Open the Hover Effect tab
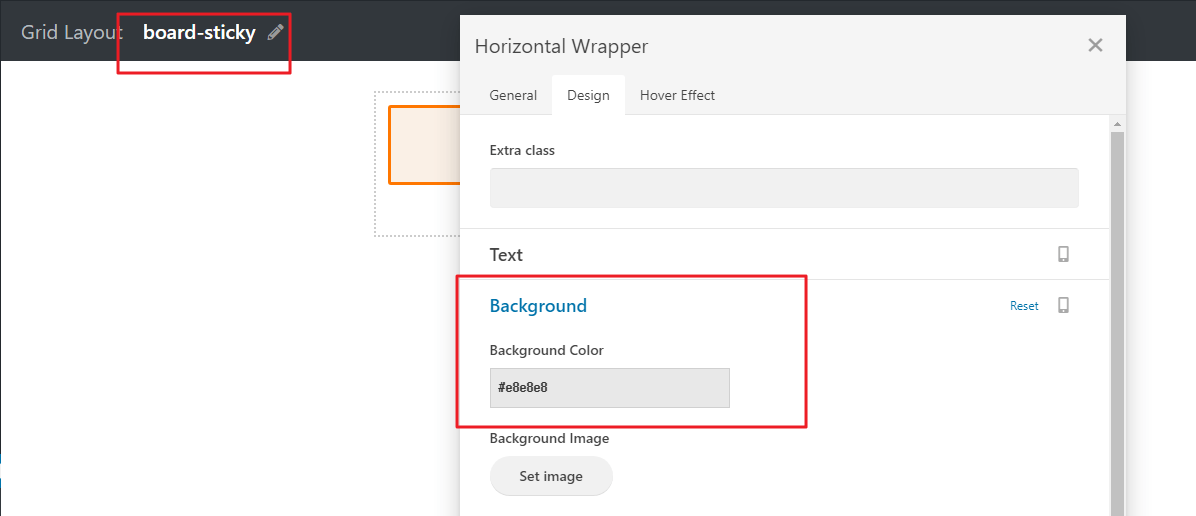Viewport: 1196px width, 516px height. pyautogui.click(x=677, y=95)
